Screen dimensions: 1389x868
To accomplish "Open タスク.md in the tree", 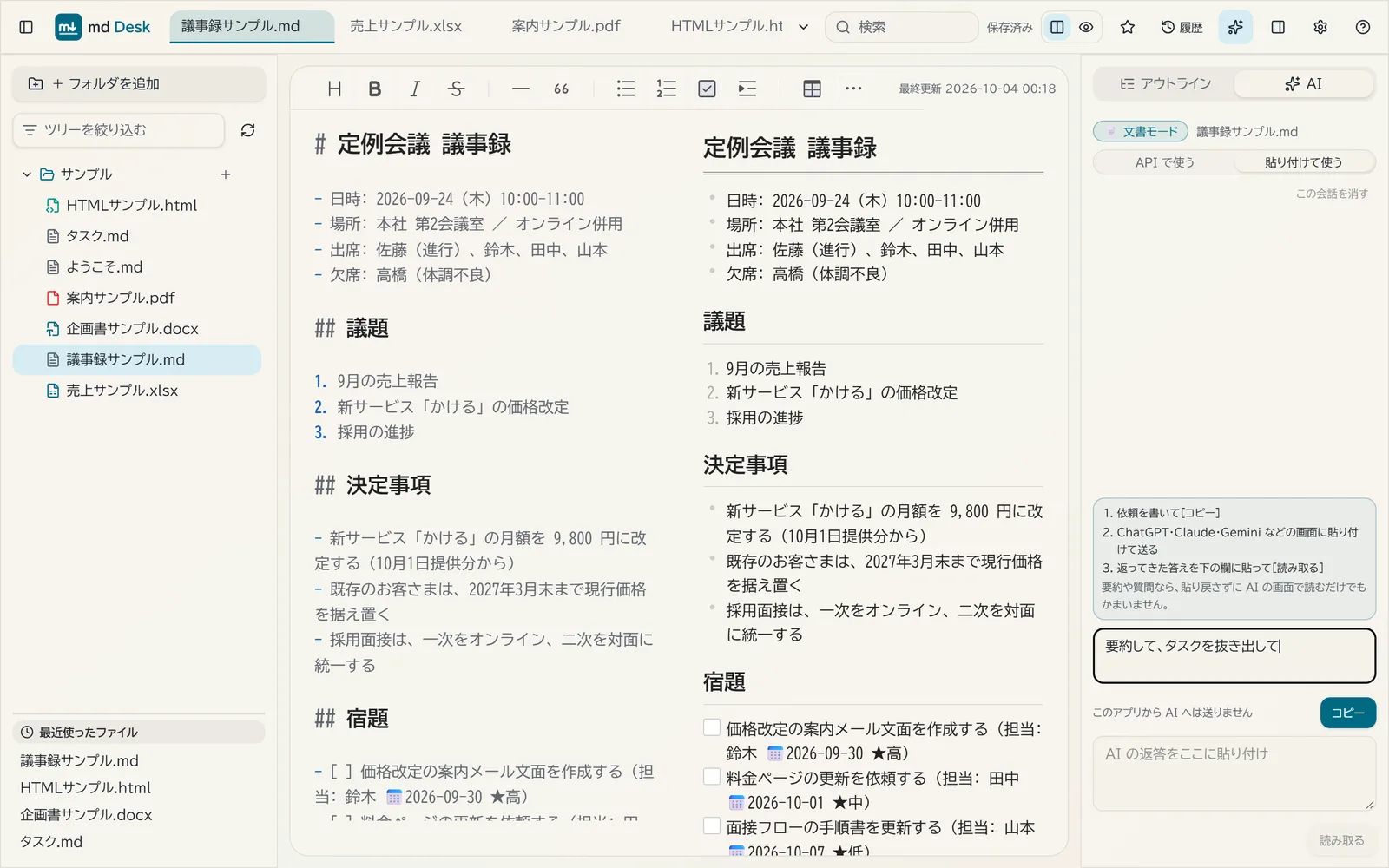I will (137, 236).
